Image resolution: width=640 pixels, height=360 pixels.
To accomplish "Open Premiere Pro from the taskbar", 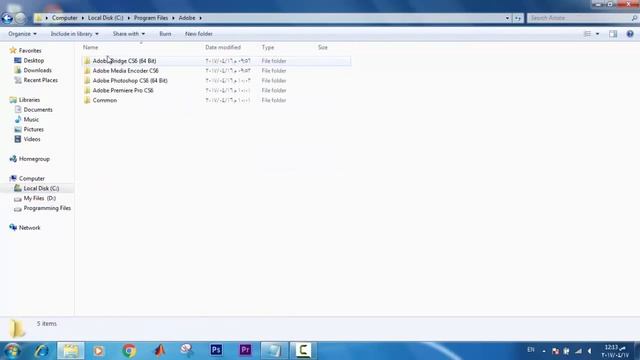I will pos(245,350).
